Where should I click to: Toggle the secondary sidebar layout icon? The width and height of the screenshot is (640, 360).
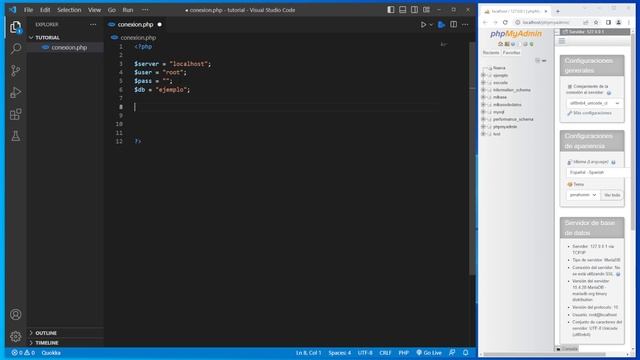coord(414,10)
